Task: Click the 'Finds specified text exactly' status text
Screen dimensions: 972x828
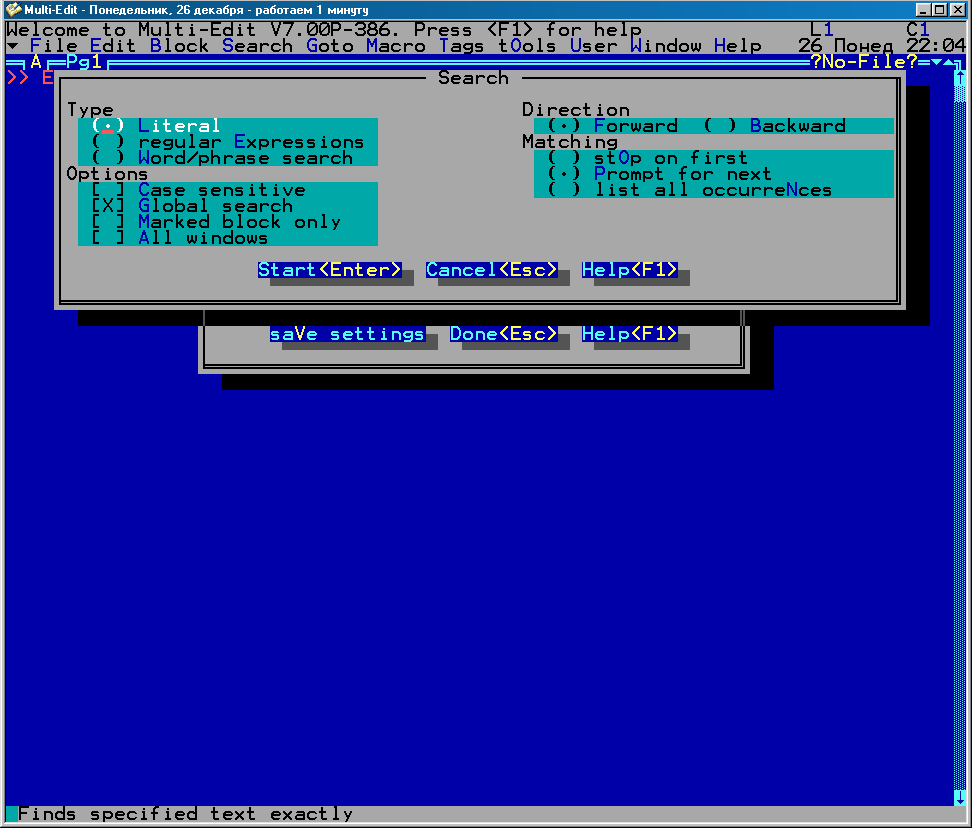Action: point(185,814)
